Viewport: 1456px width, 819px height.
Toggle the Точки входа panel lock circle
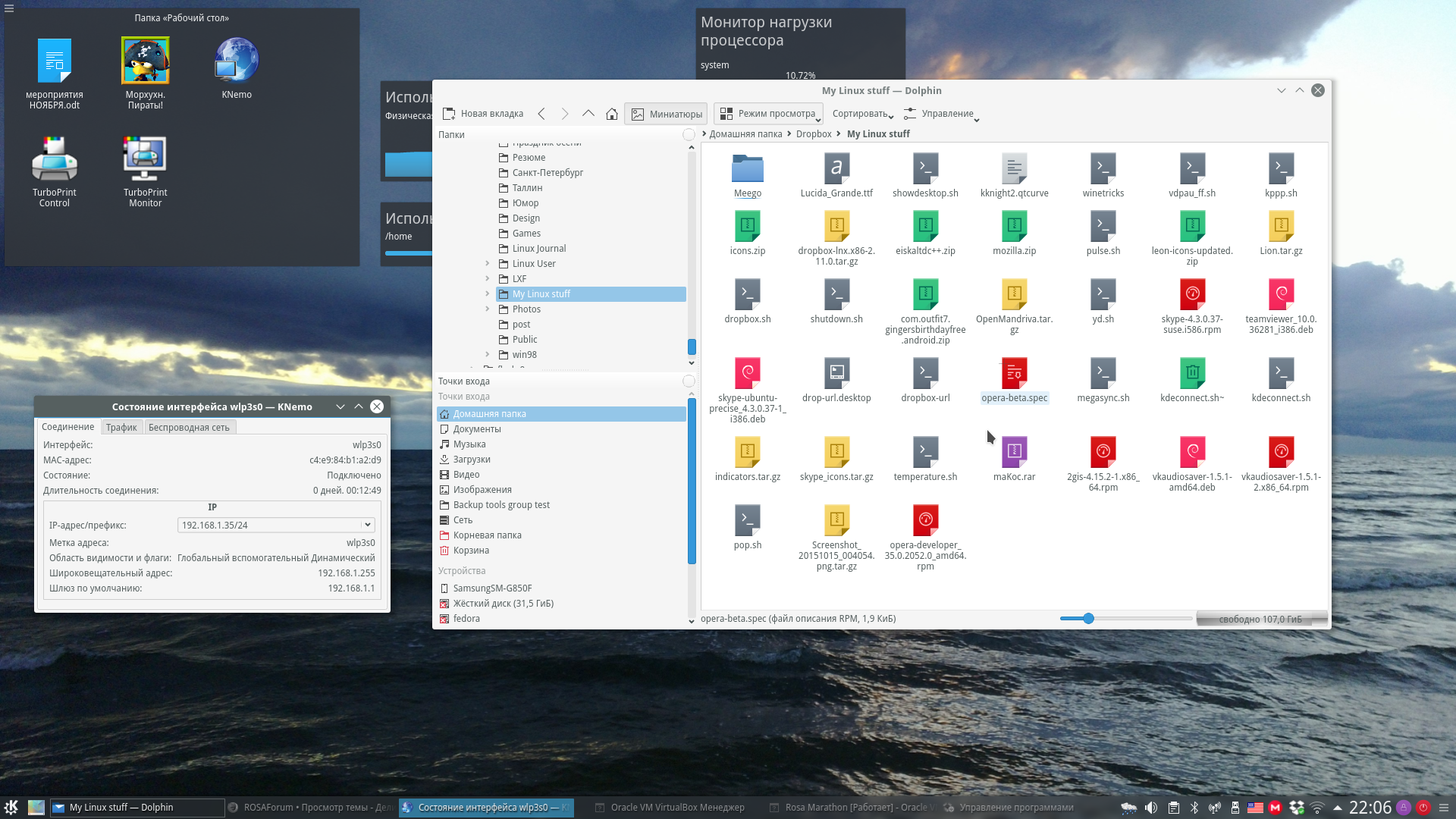coord(689,381)
